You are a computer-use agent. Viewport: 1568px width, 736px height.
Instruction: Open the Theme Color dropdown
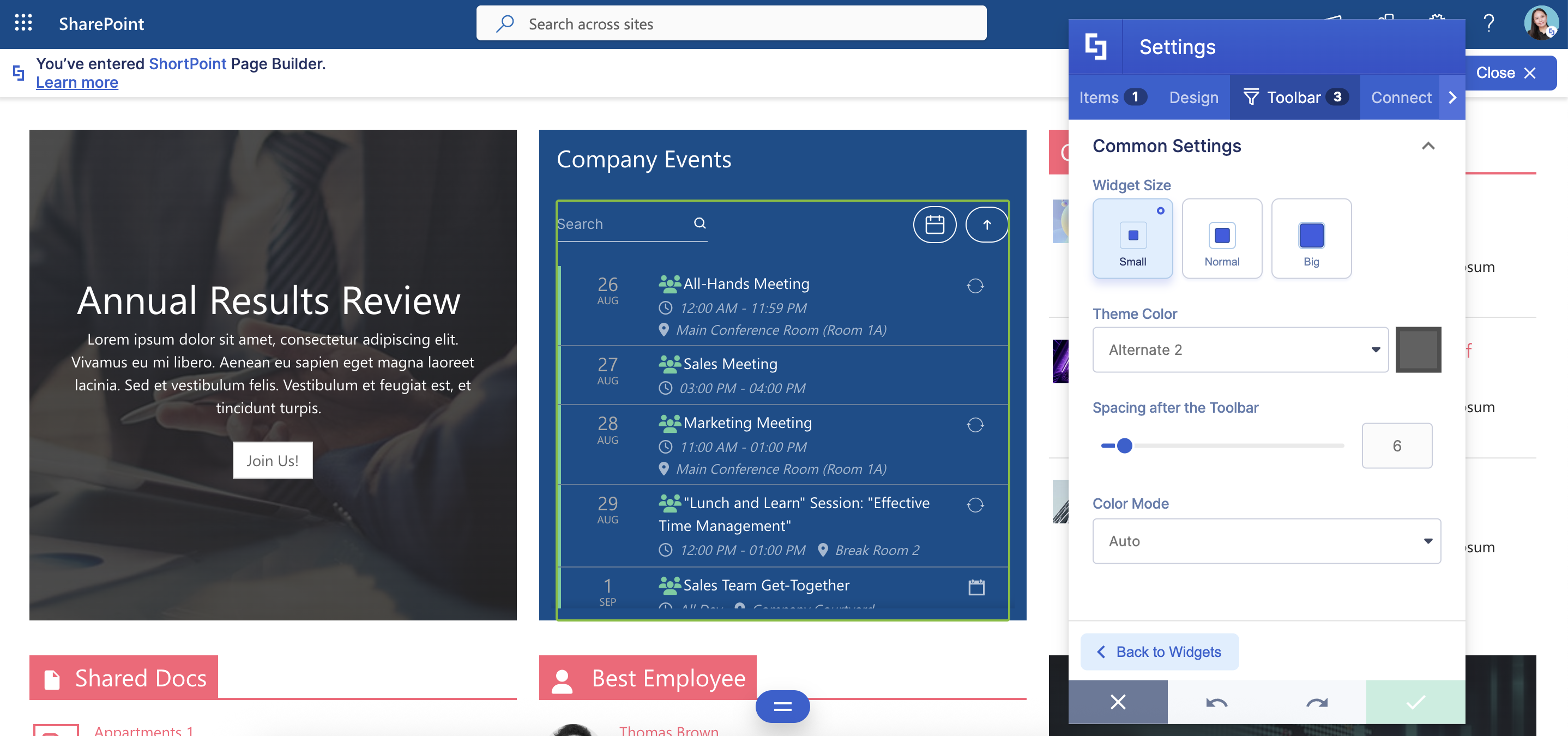pyautogui.click(x=1240, y=350)
